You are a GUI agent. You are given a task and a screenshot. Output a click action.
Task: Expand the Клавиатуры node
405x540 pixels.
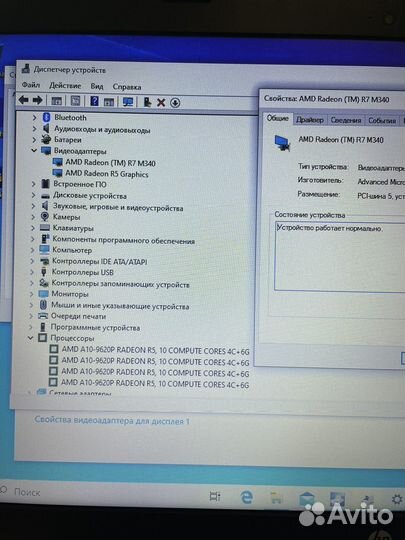coord(33,228)
